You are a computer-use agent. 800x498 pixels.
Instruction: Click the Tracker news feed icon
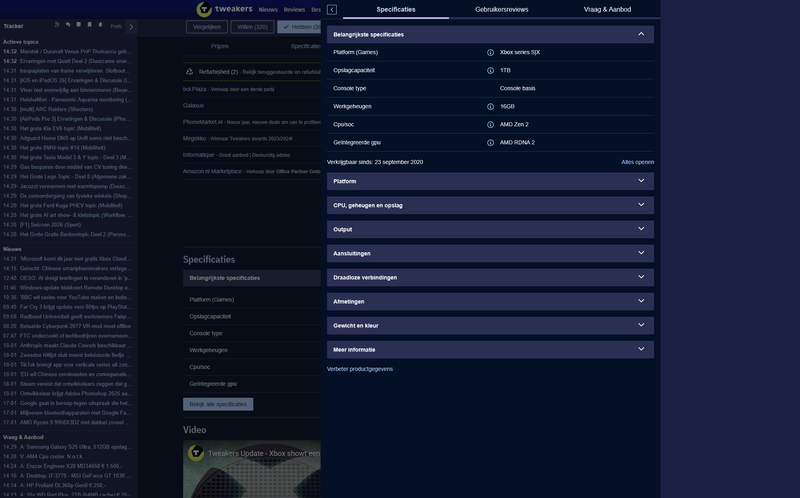coord(57,24)
